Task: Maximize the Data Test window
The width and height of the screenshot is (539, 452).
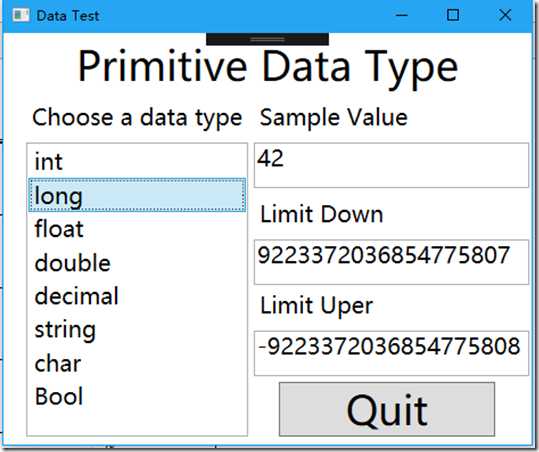Action: (453, 15)
